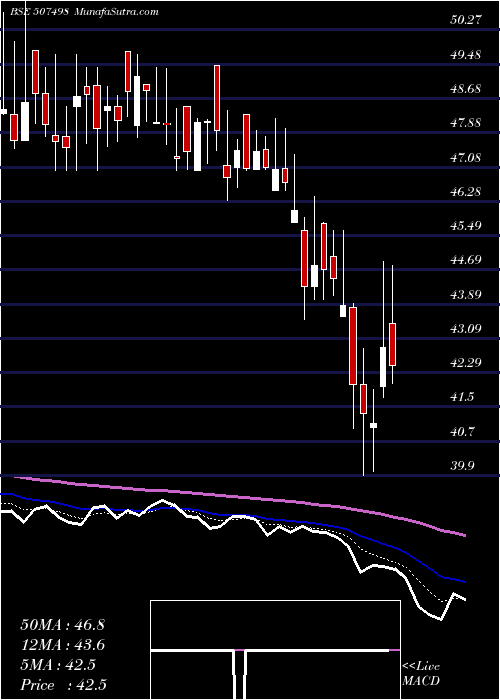The width and height of the screenshot is (500, 700).
Task: Click the 47.88 price axis label
Action: click(466, 123)
